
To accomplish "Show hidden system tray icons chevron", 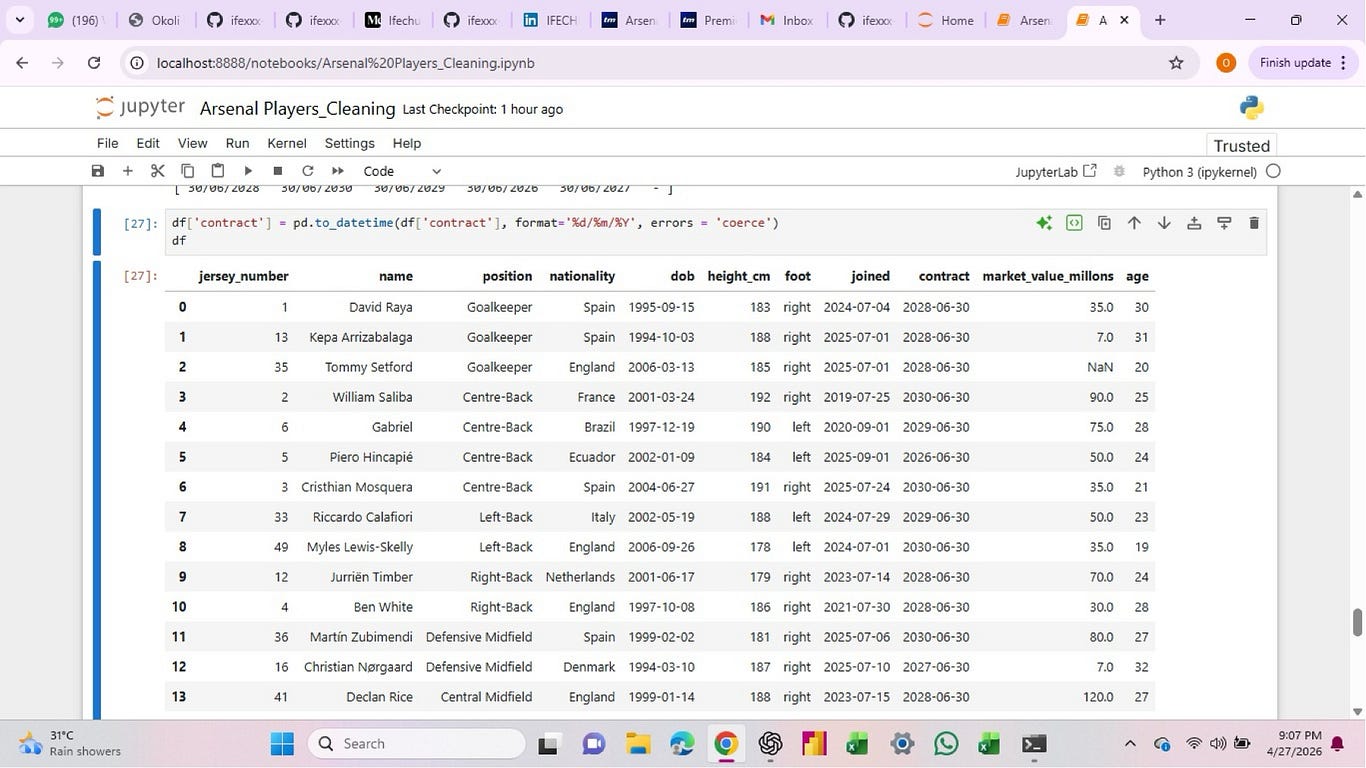I will 1130,744.
